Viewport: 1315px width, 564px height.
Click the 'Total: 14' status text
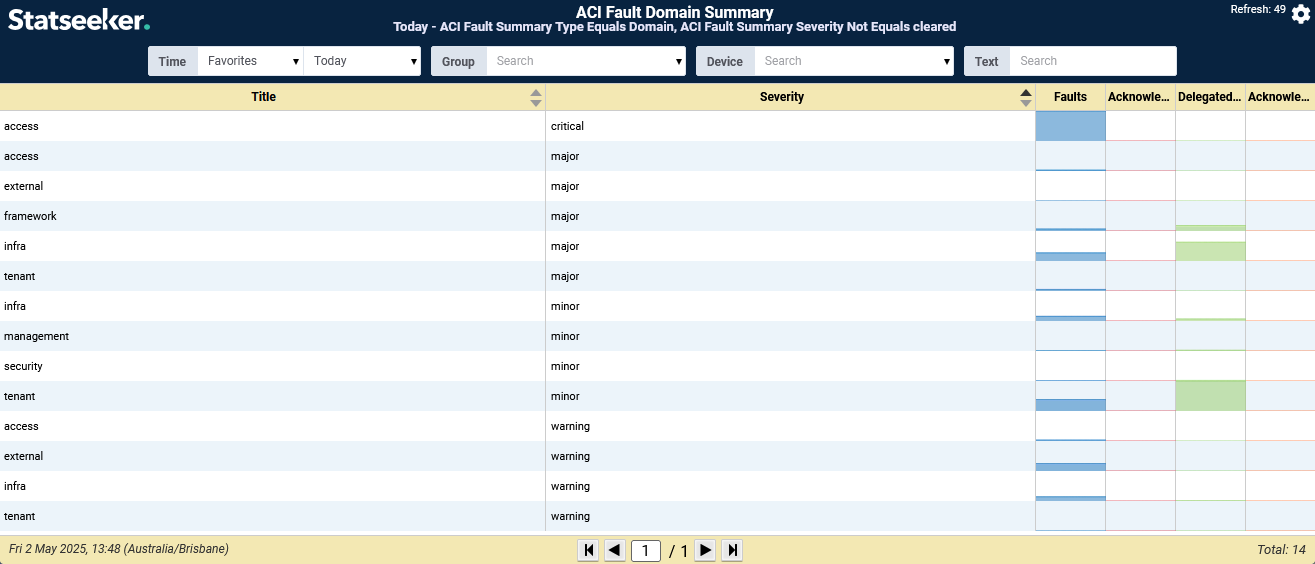click(1281, 550)
